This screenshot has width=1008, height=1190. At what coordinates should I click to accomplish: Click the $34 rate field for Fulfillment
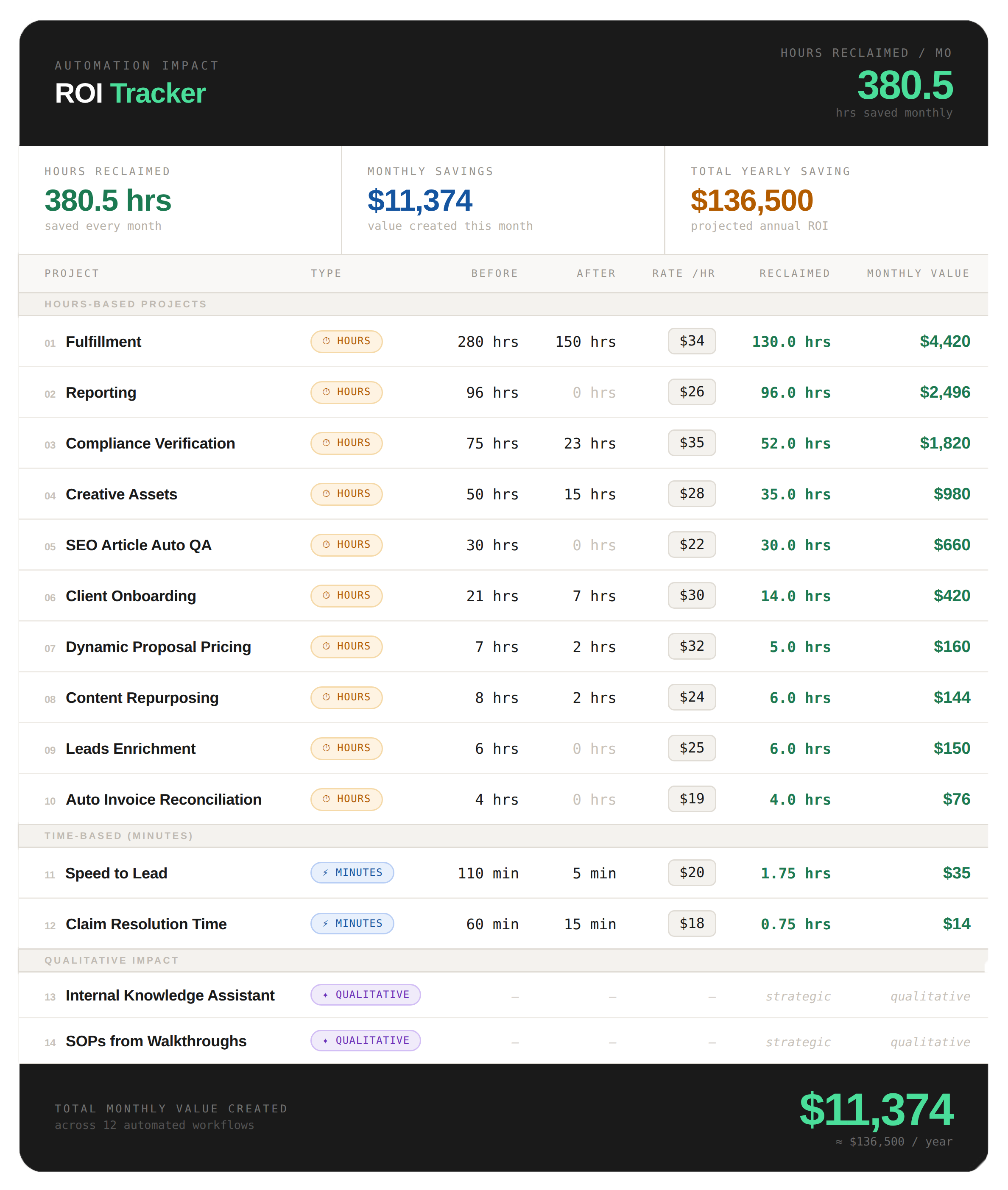691,341
